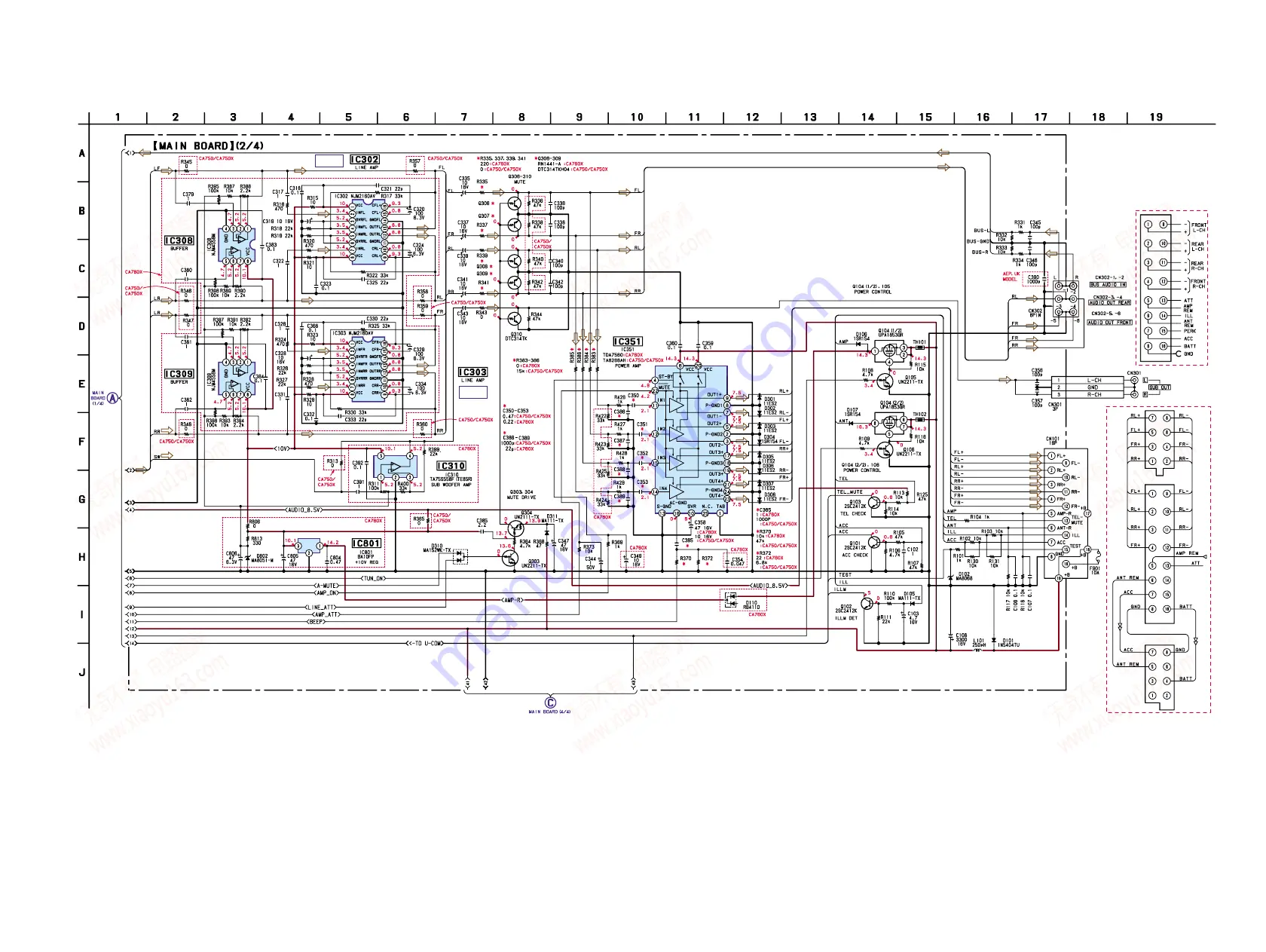This screenshot has width=1266, height=952.
Task: Click the BUS AUDIO IN label
Action: (x=1108, y=285)
